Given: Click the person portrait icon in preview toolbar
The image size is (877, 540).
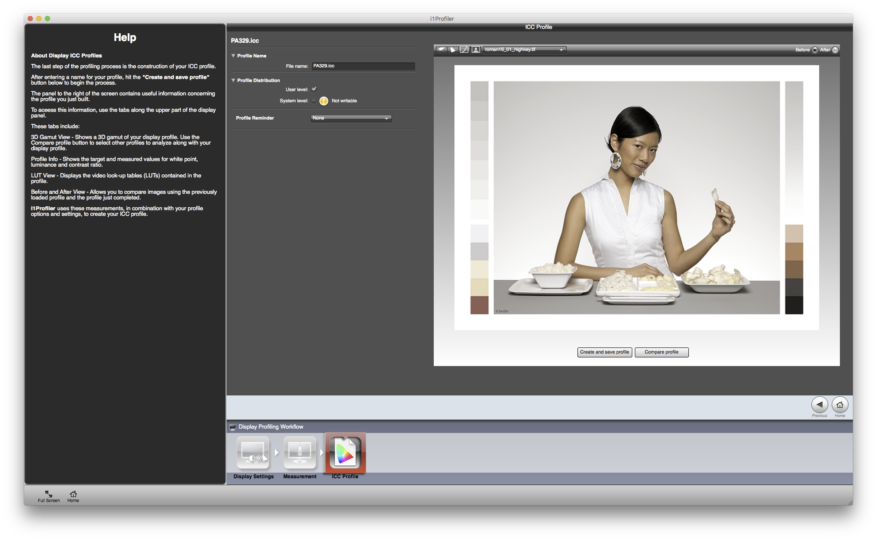Looking at the screenshot, I should coord(476,49).
